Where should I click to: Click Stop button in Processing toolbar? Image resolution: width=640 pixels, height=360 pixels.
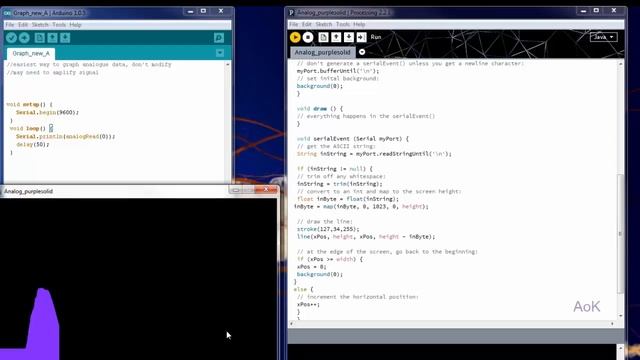pos(308,37)
